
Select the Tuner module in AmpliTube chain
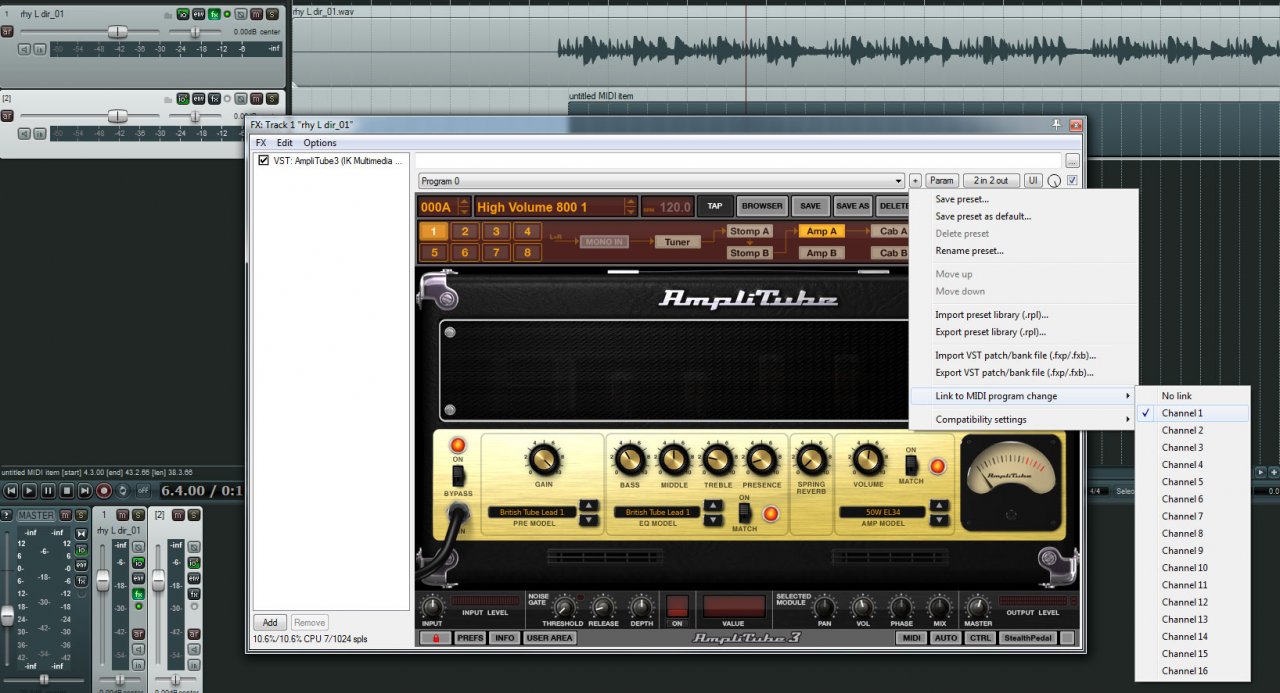click(677, 242)
